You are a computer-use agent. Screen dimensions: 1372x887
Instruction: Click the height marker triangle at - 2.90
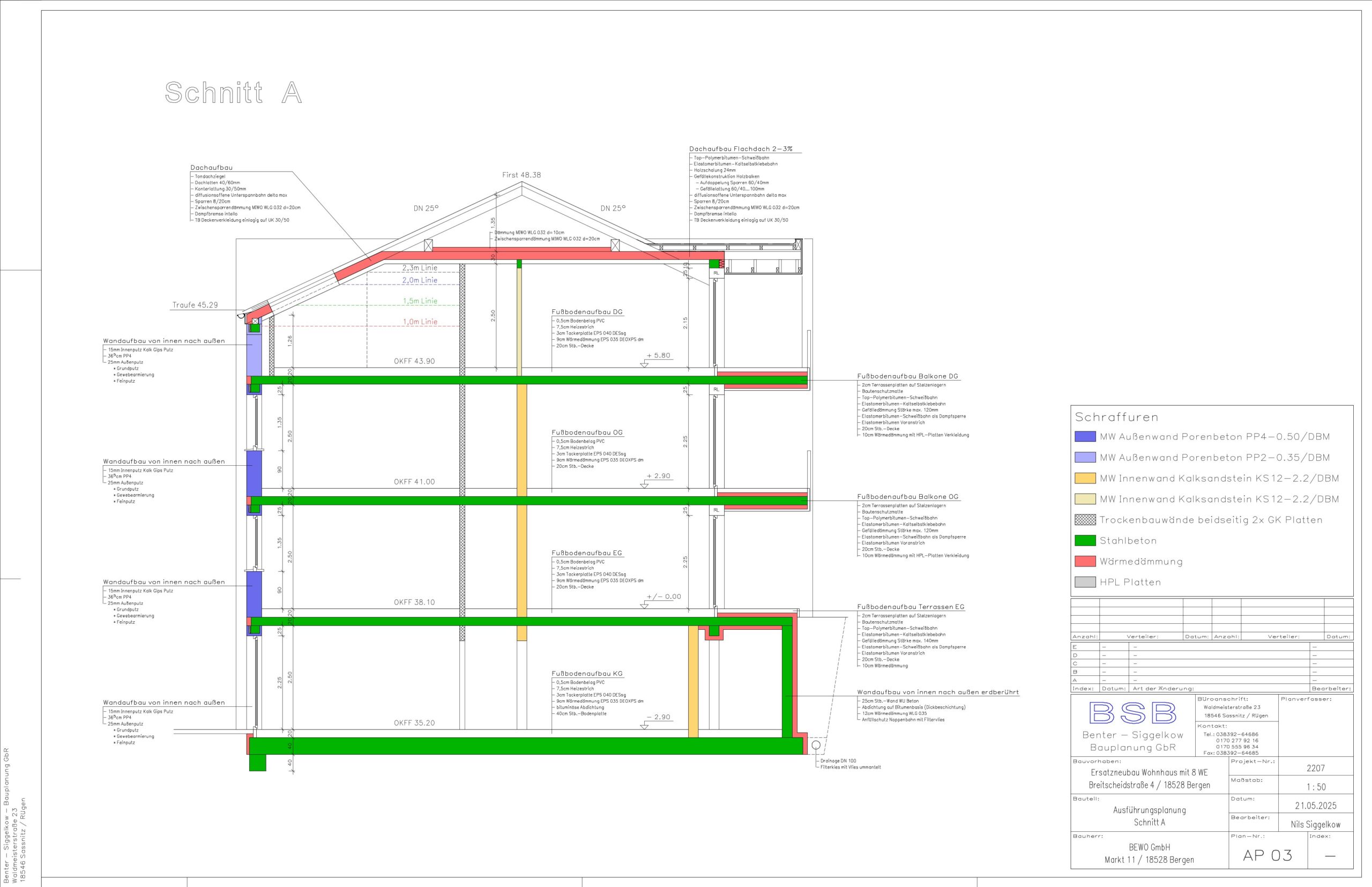coord(644,726)
